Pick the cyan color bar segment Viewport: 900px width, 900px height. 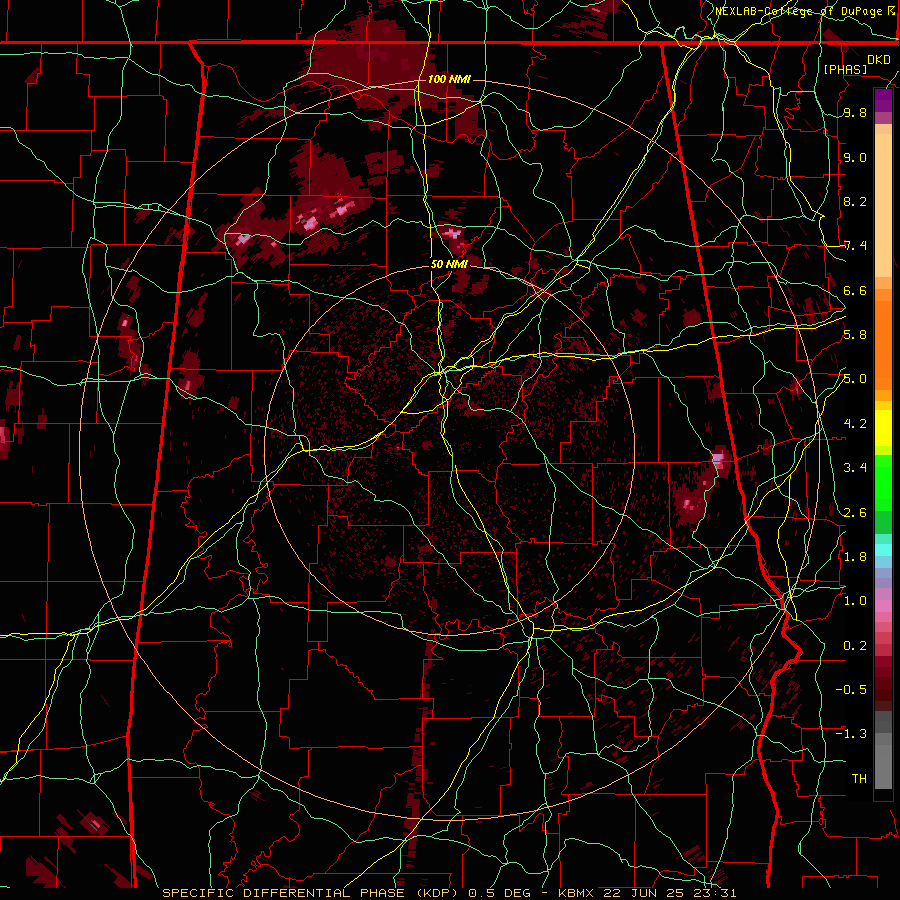tap(883, 550)
